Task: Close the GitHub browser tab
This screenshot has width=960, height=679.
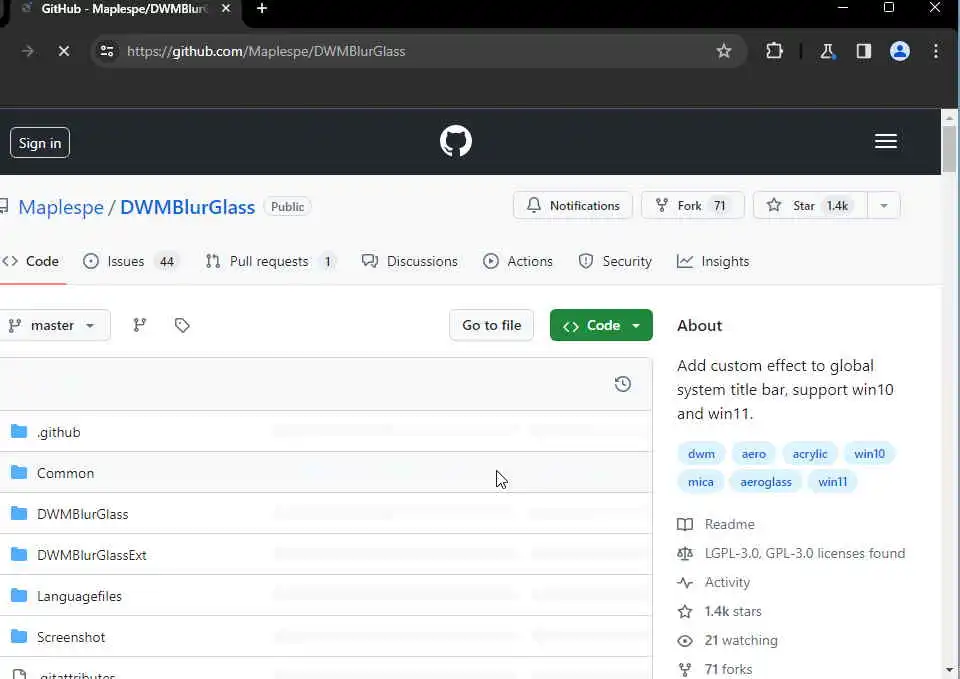Action: coord(226,9)
